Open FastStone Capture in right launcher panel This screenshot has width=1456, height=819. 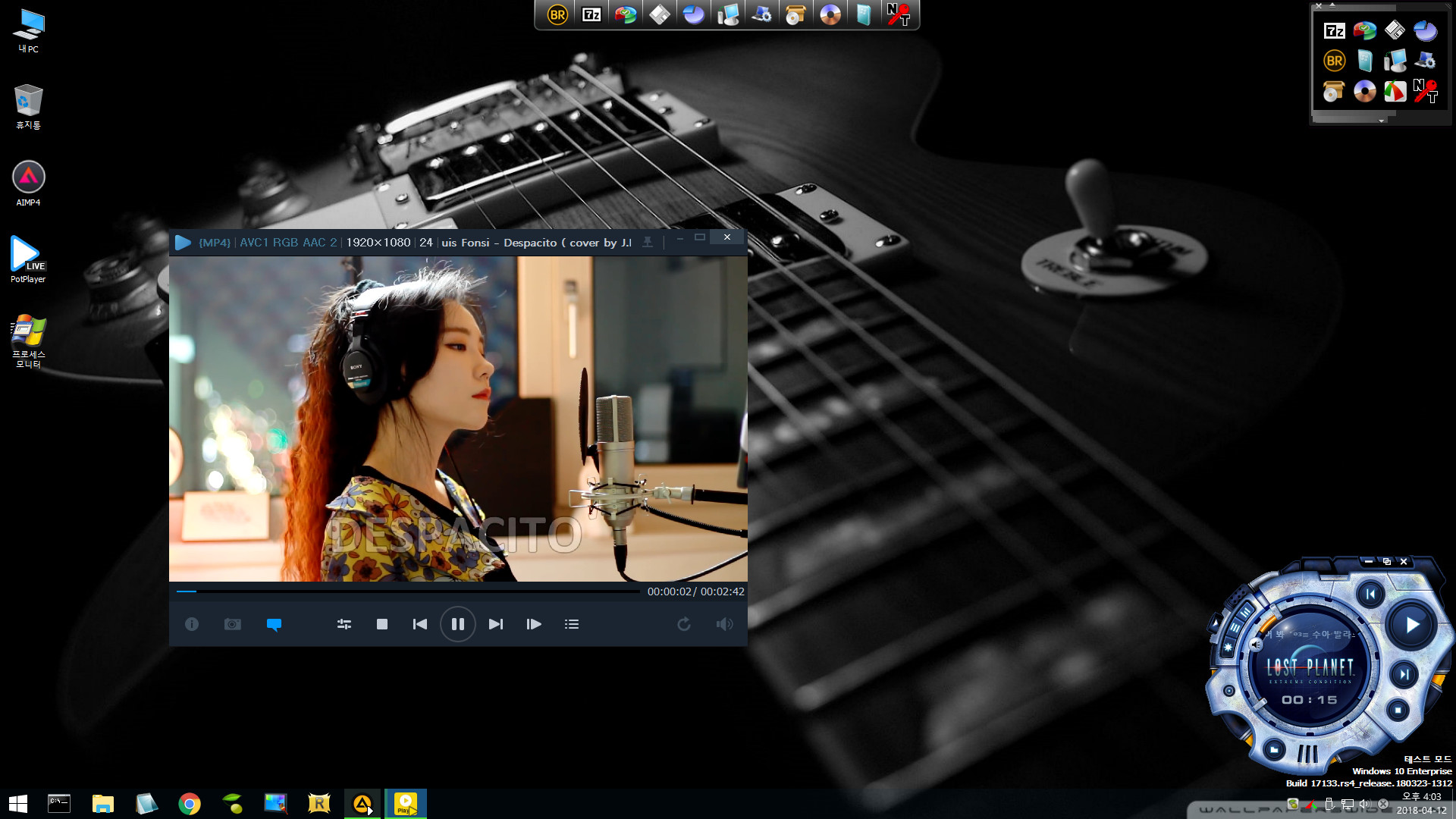click(1395, 91)
